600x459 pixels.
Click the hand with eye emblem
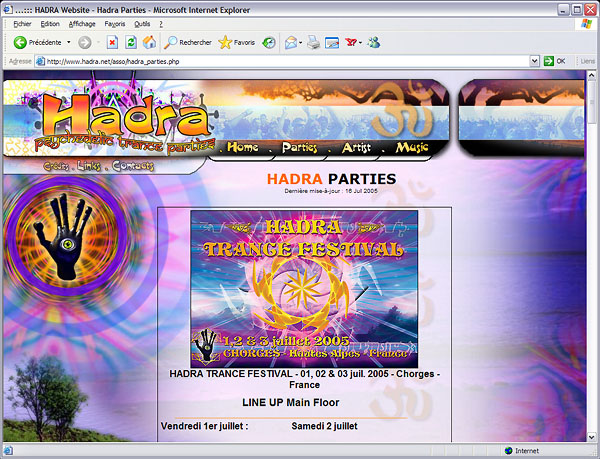[66, 237]
